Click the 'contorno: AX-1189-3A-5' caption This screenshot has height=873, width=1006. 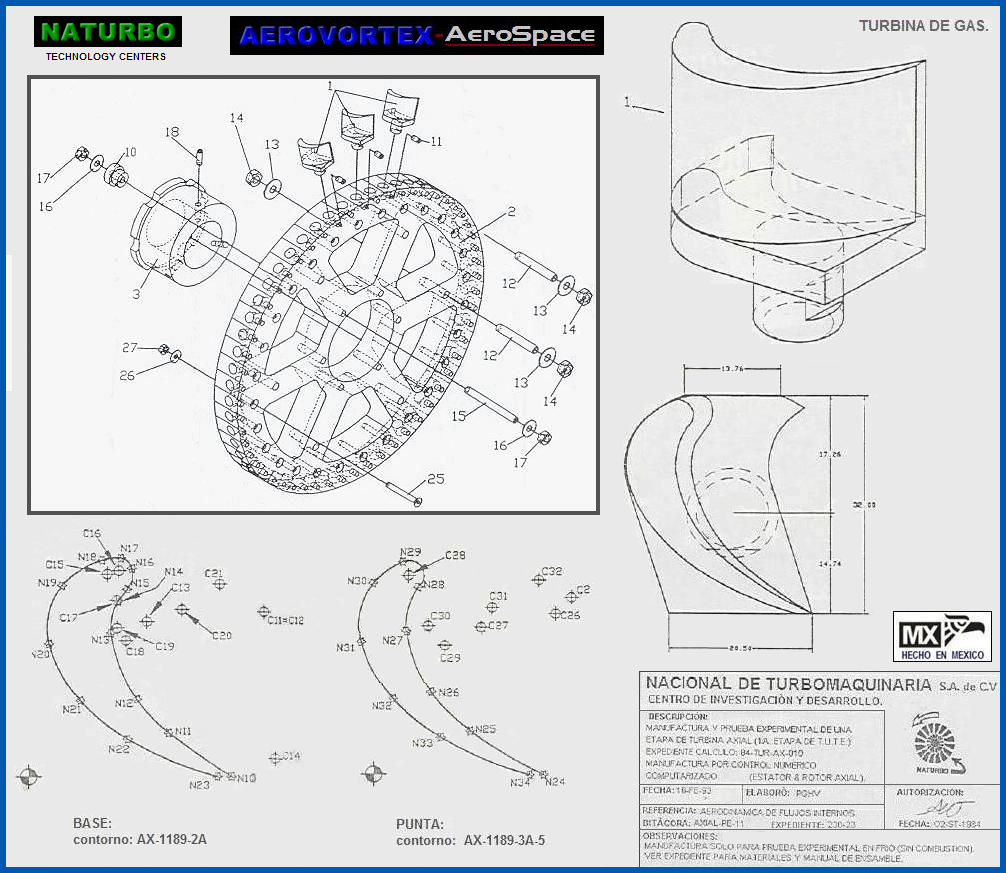[x=470, y=840]
